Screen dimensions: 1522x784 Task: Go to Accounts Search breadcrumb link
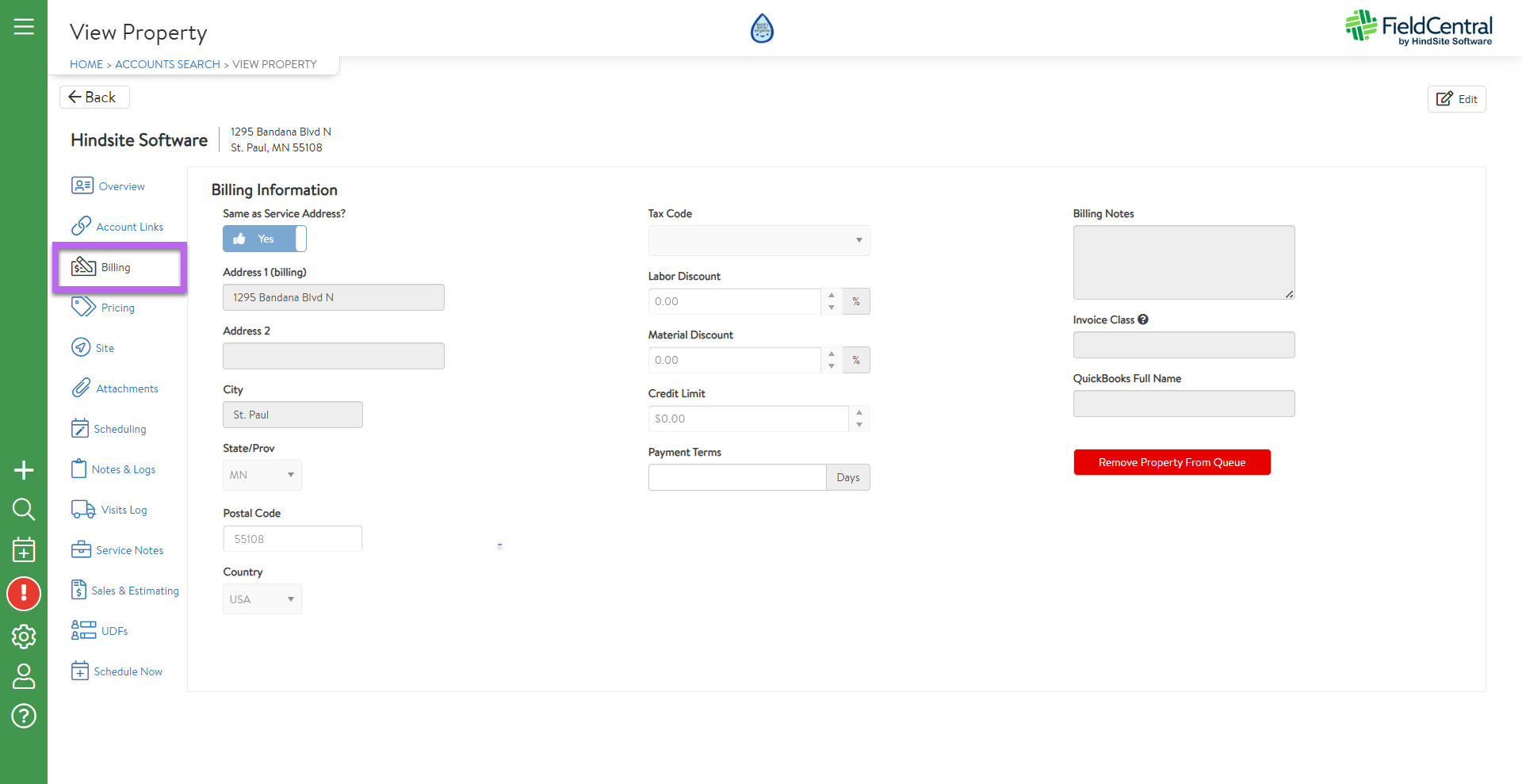167,64
